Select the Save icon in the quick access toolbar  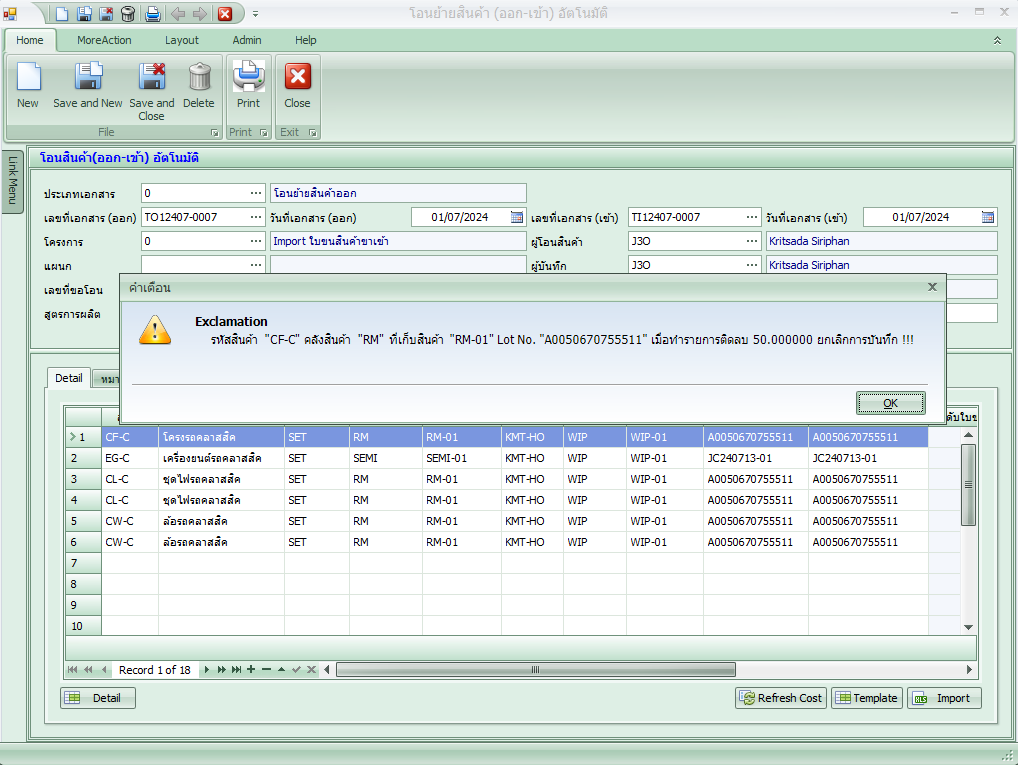coord(84,14)
